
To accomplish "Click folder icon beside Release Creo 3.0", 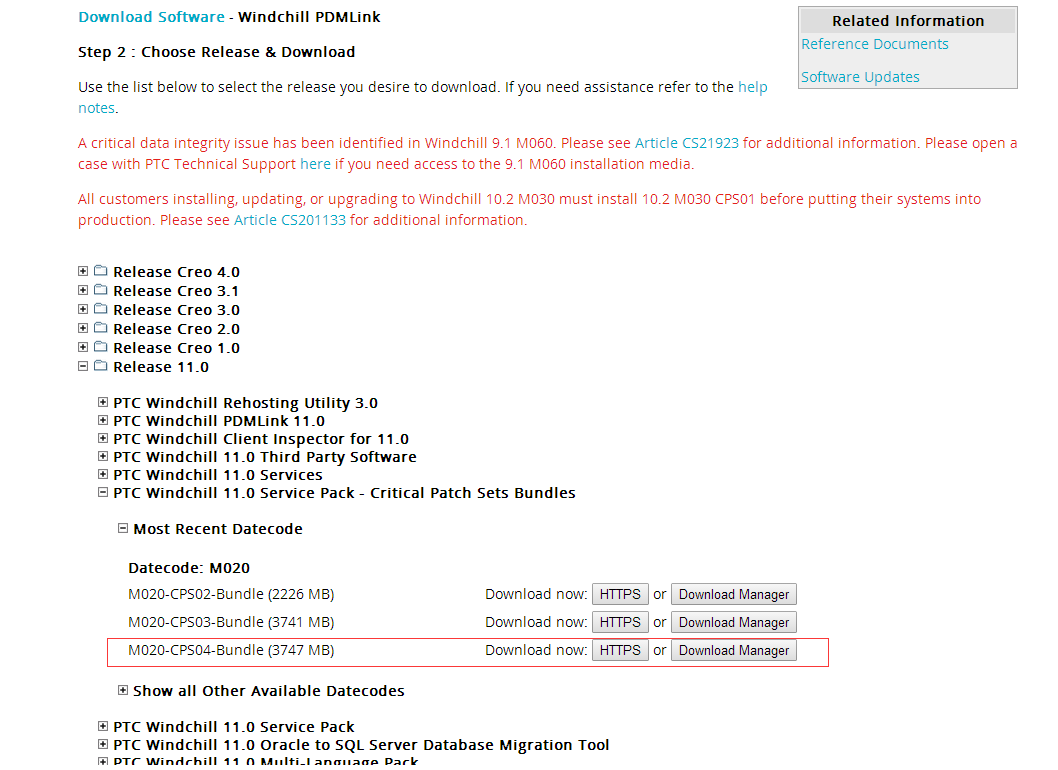I will click(x=101, y=308).
